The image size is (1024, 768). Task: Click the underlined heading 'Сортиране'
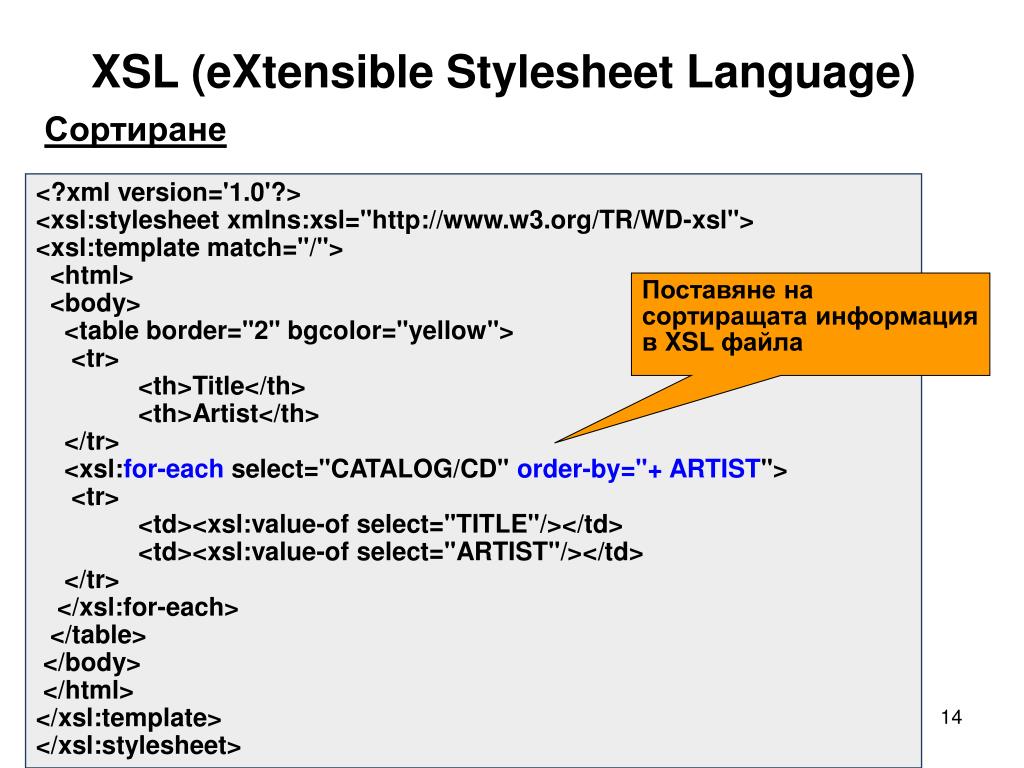(135, 130)
